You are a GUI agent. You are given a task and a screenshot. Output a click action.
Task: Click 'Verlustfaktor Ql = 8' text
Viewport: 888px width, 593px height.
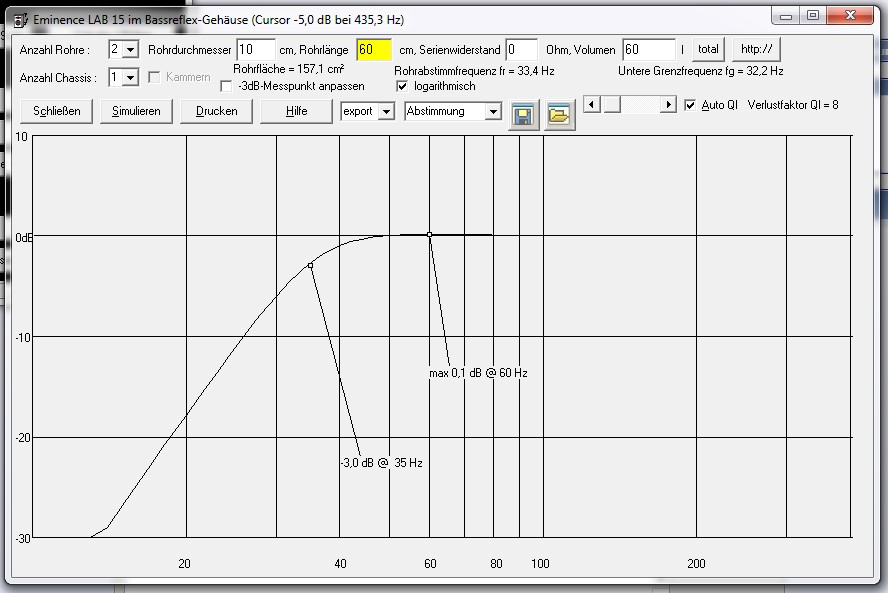(793, 105)
